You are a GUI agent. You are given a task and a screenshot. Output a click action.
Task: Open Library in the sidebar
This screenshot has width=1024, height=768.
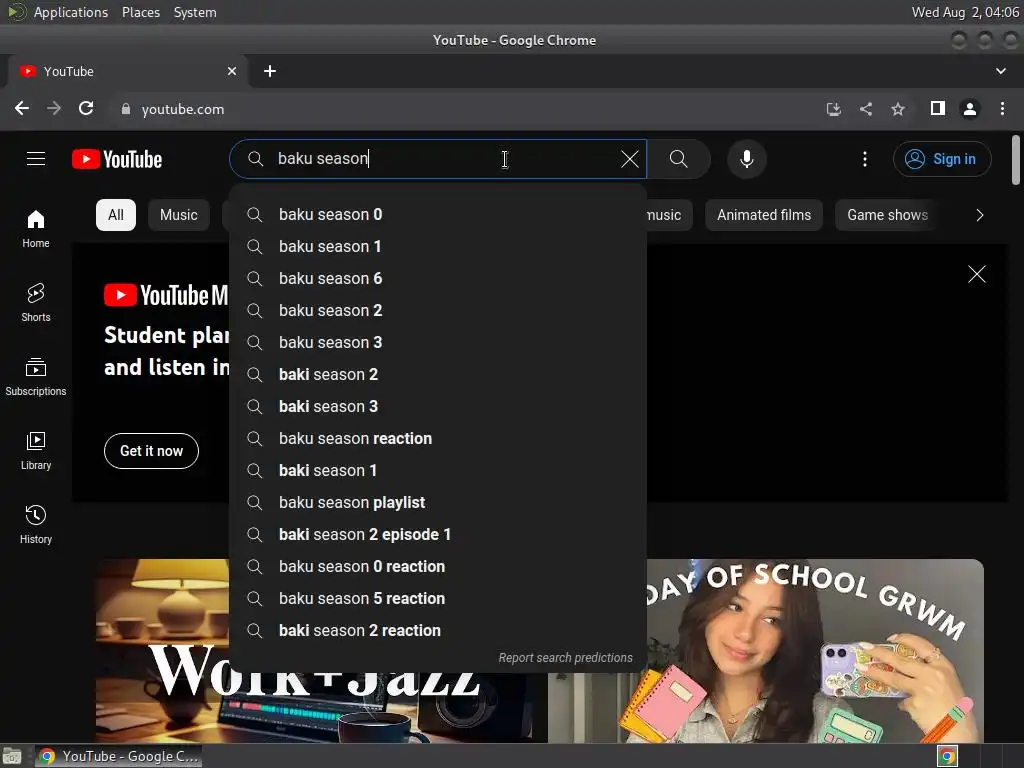click(36, 451)
